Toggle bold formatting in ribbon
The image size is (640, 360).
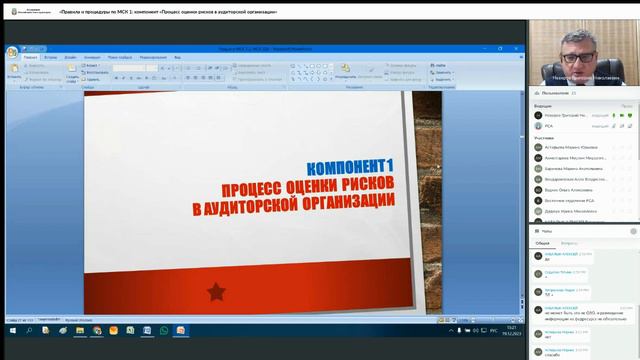coord(116,78)
